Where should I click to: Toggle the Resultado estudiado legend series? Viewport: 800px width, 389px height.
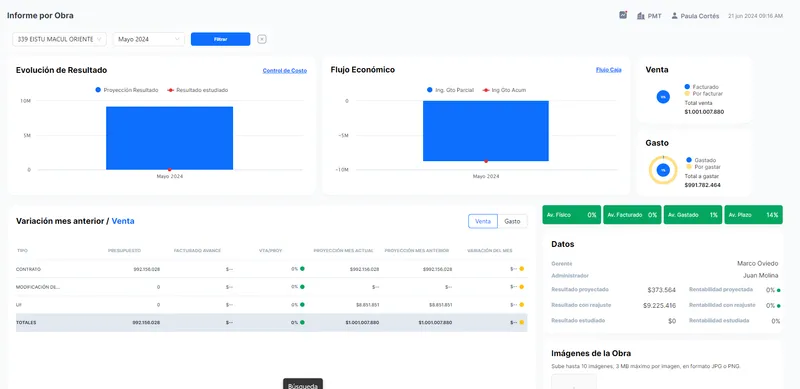click(197, 90)
